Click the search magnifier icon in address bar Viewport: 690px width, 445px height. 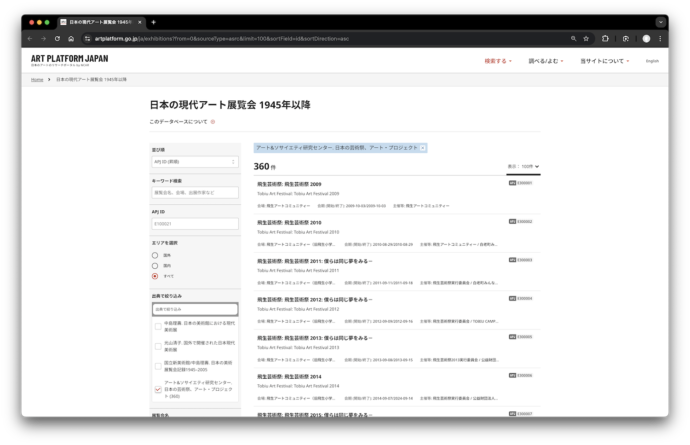click(573, 38)
